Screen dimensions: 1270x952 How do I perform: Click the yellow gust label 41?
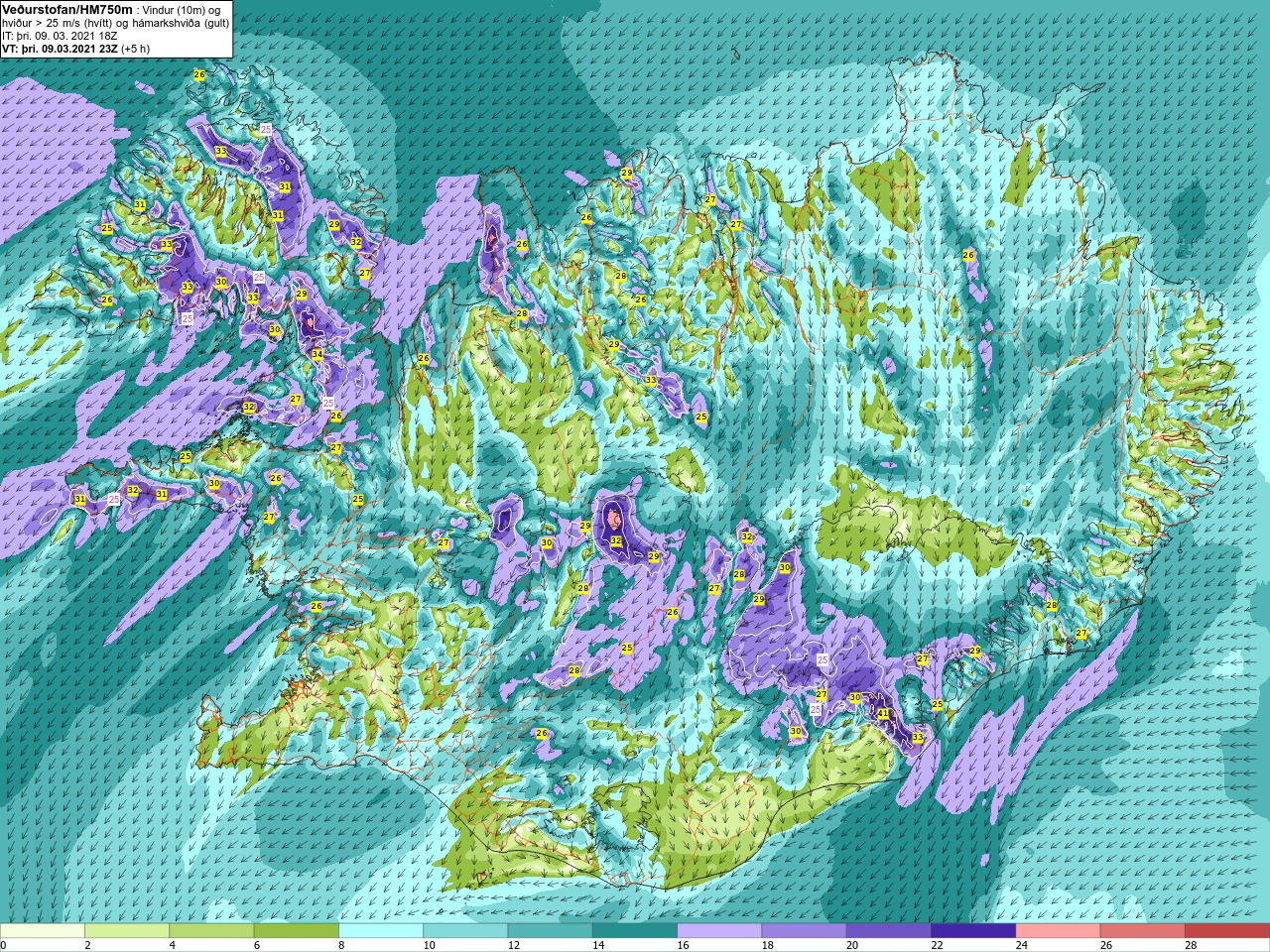(x=883, y=712)
